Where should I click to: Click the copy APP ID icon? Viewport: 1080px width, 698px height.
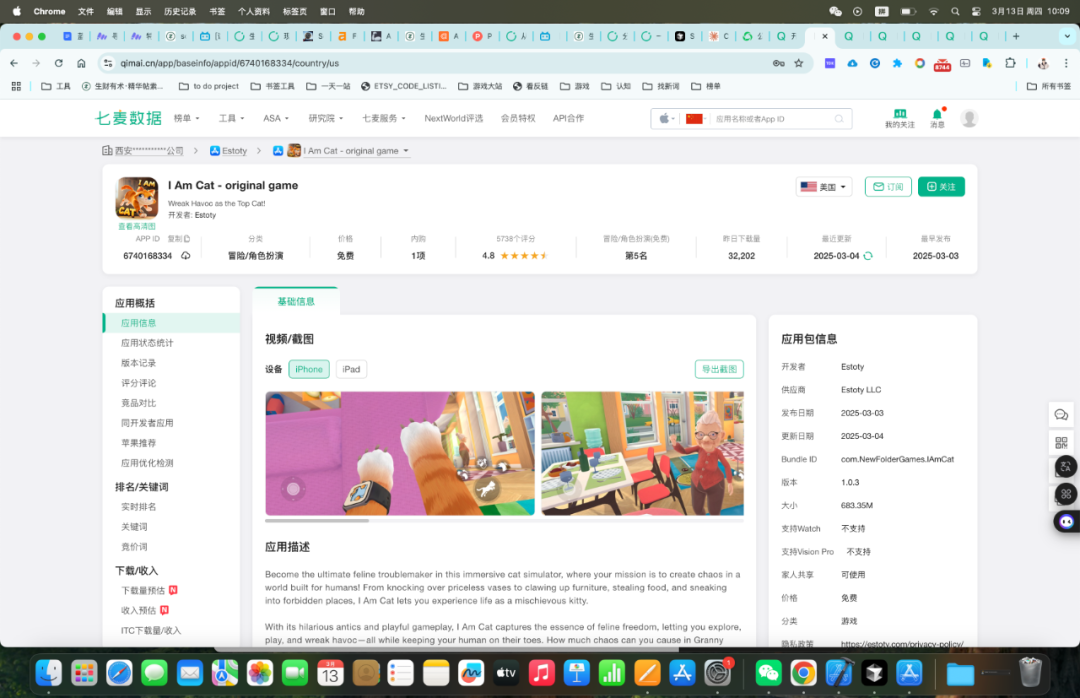(x=187, y=239)
